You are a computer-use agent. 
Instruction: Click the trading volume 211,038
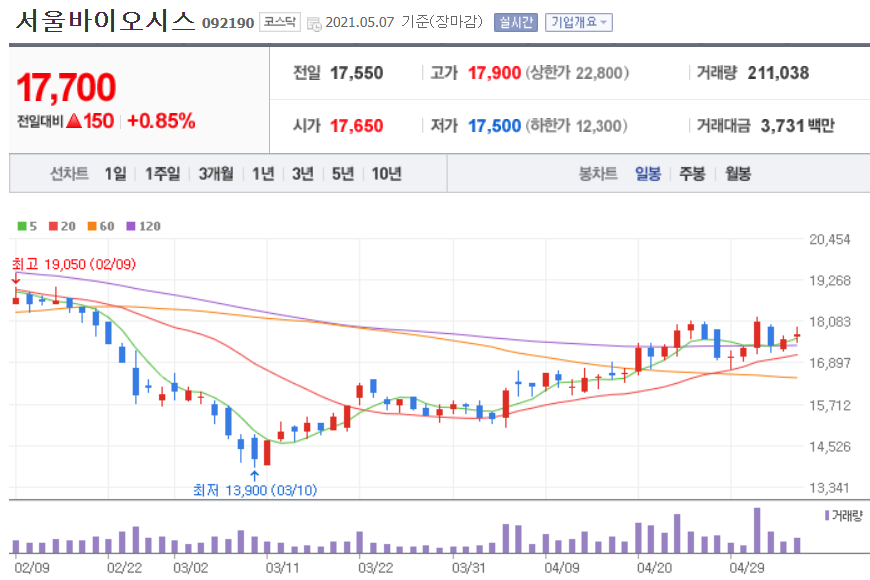click(778, 73)
